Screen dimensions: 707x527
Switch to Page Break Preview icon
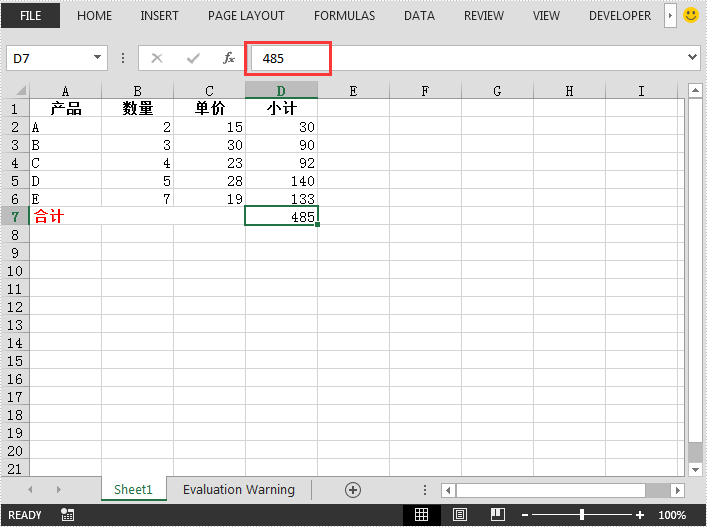(x=497, y=515)
